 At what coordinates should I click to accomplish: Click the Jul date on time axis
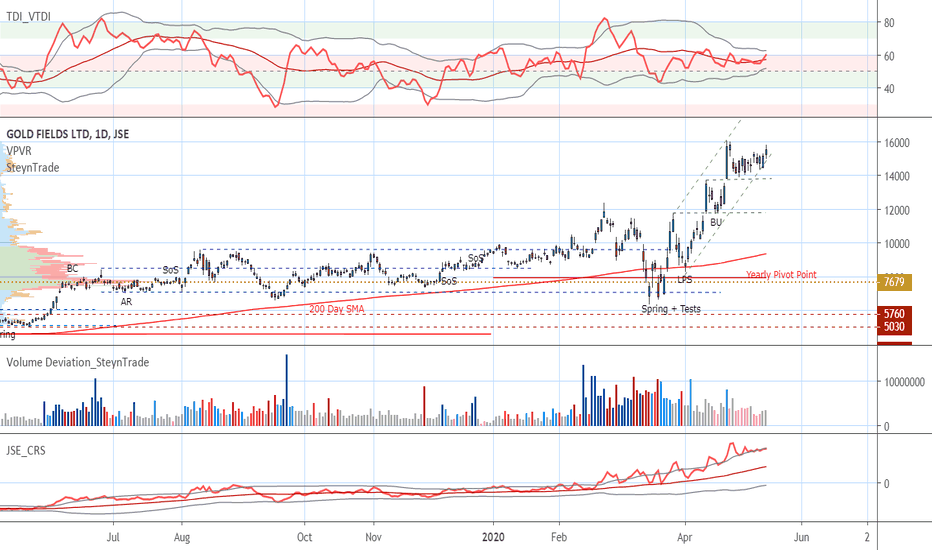point(113,537)
